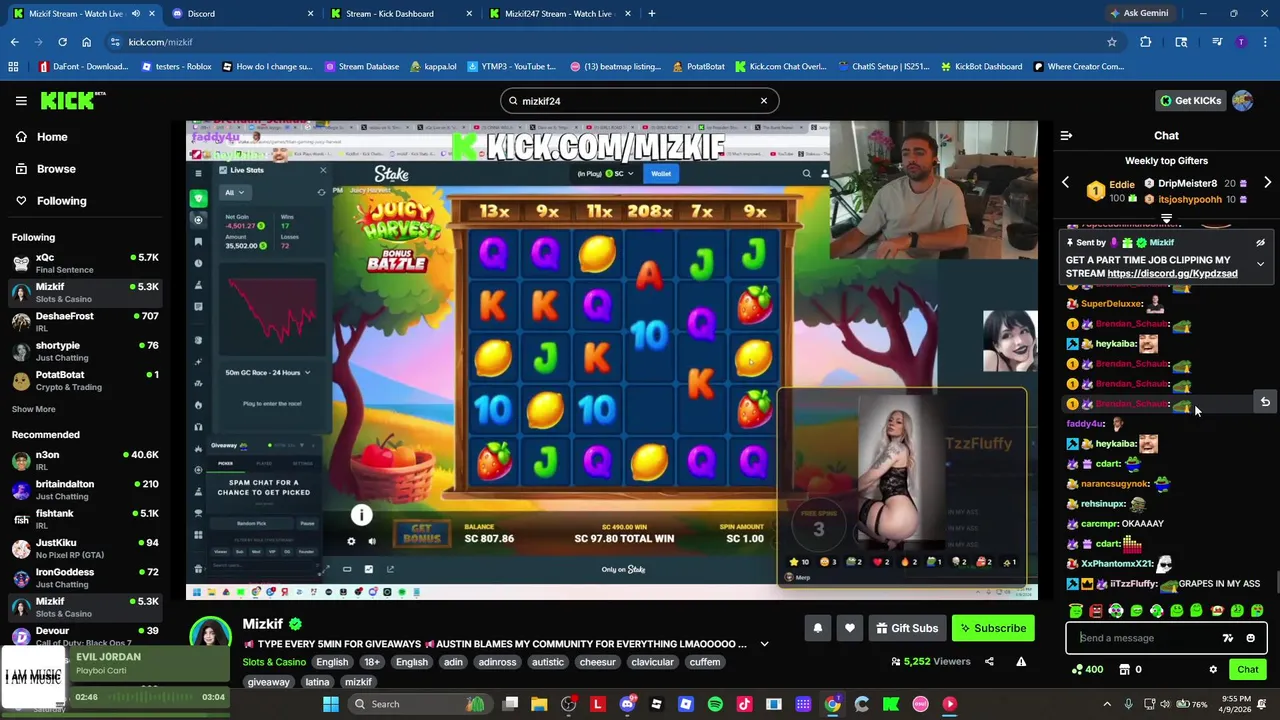Open the discord.gg/Kypdzsad link
Viewport: 1280px width, 720px height.
click(1172, 274)
